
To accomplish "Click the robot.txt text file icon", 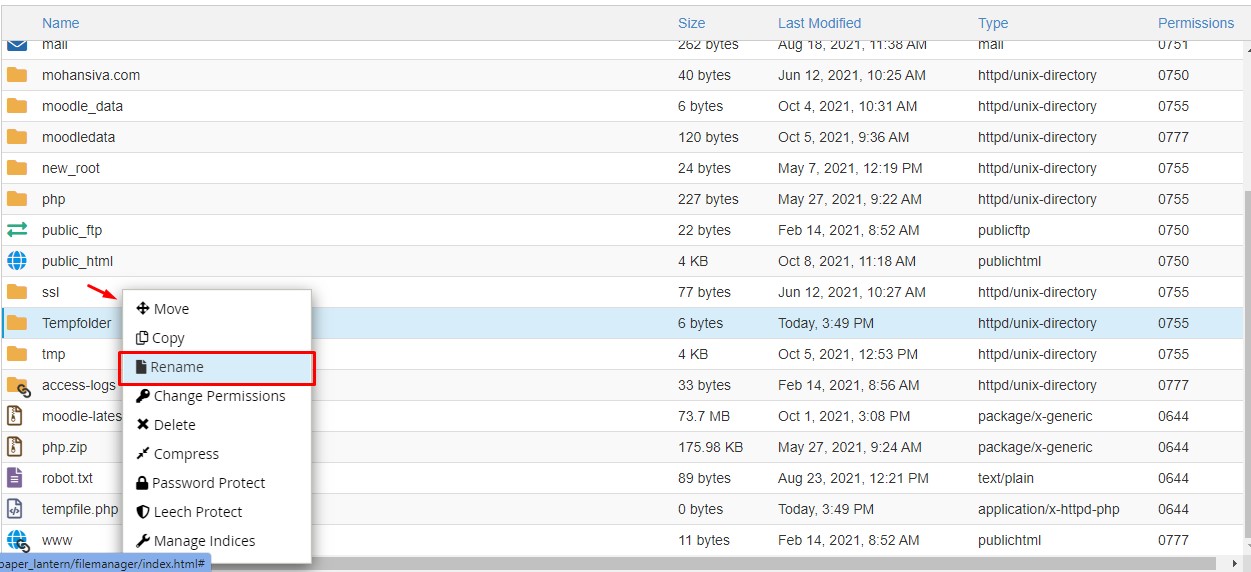I will point(15,478).
